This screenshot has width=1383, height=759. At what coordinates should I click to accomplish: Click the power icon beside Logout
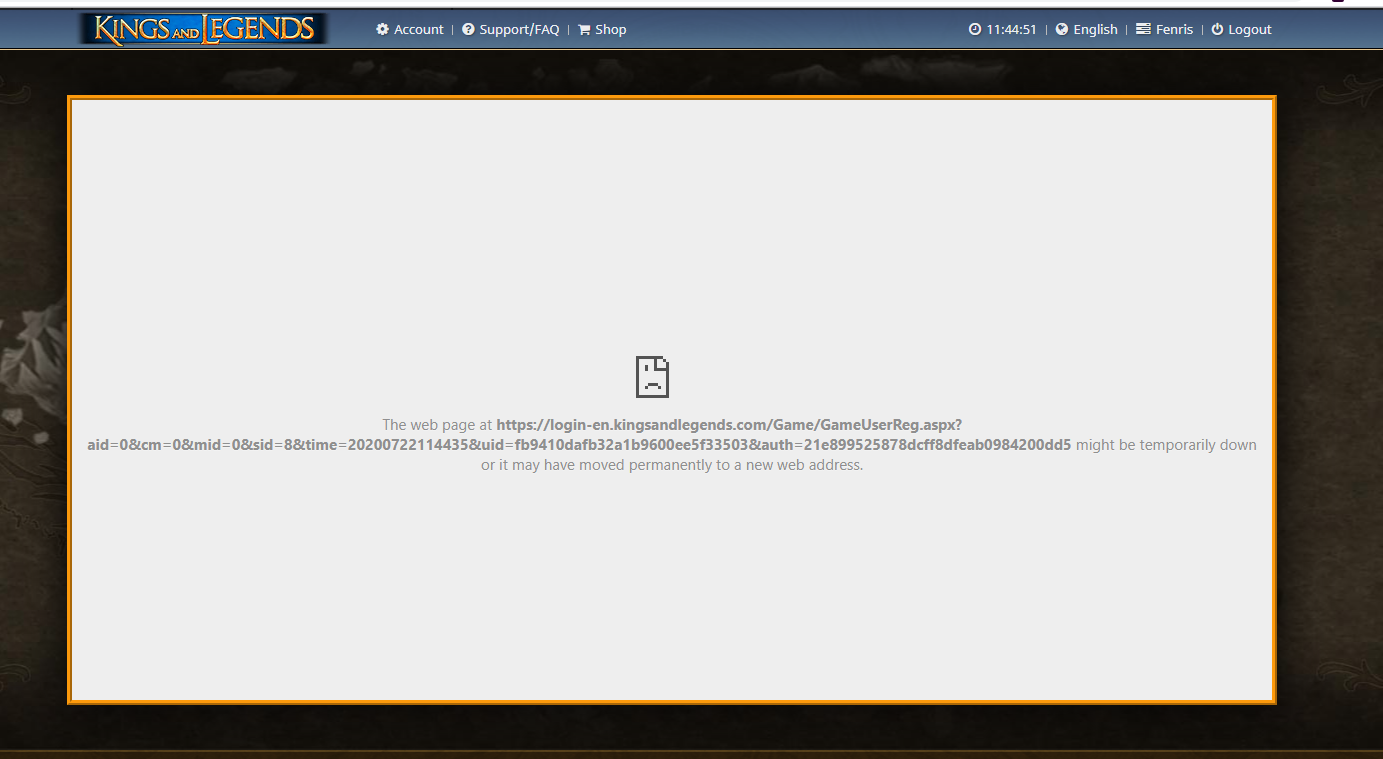tap(1217, 30)
